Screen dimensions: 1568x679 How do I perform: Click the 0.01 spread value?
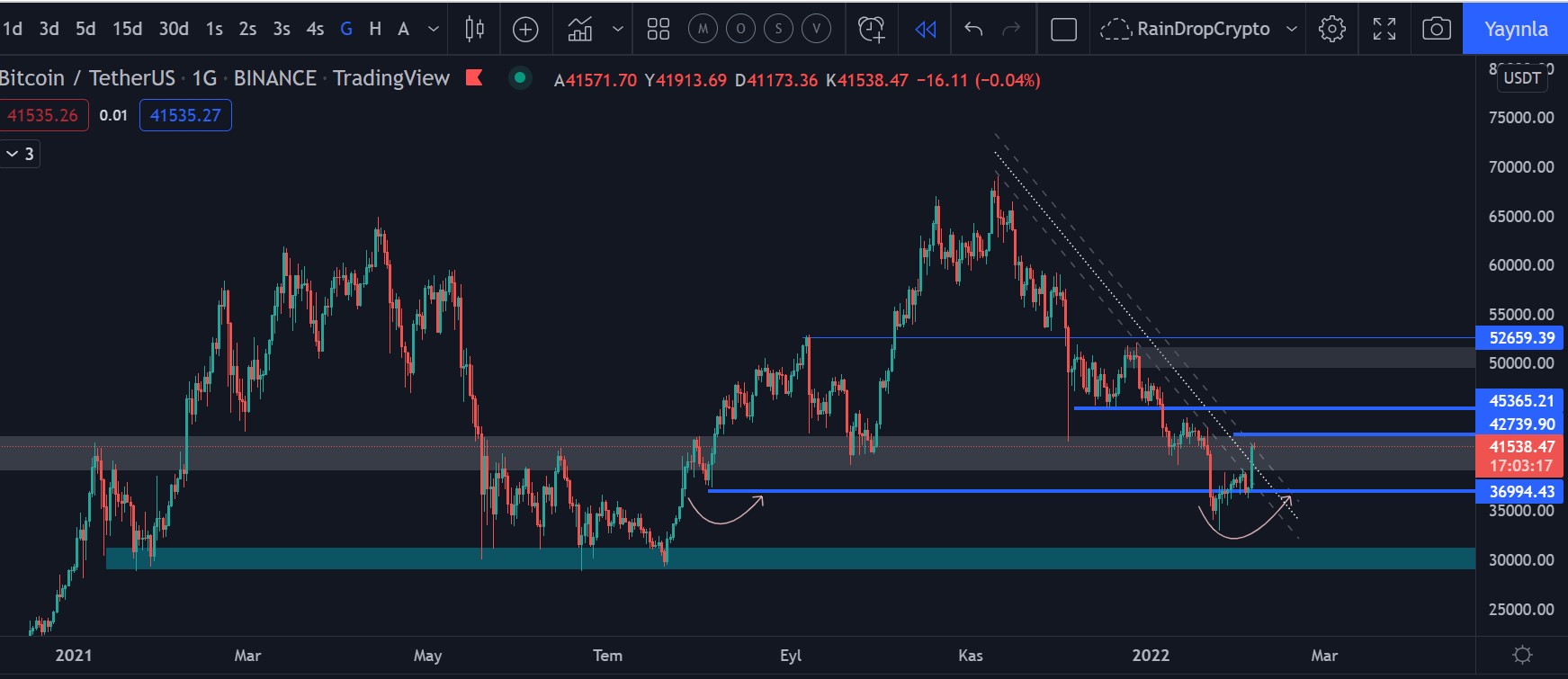pyautogui.click(x=113, y=115)
